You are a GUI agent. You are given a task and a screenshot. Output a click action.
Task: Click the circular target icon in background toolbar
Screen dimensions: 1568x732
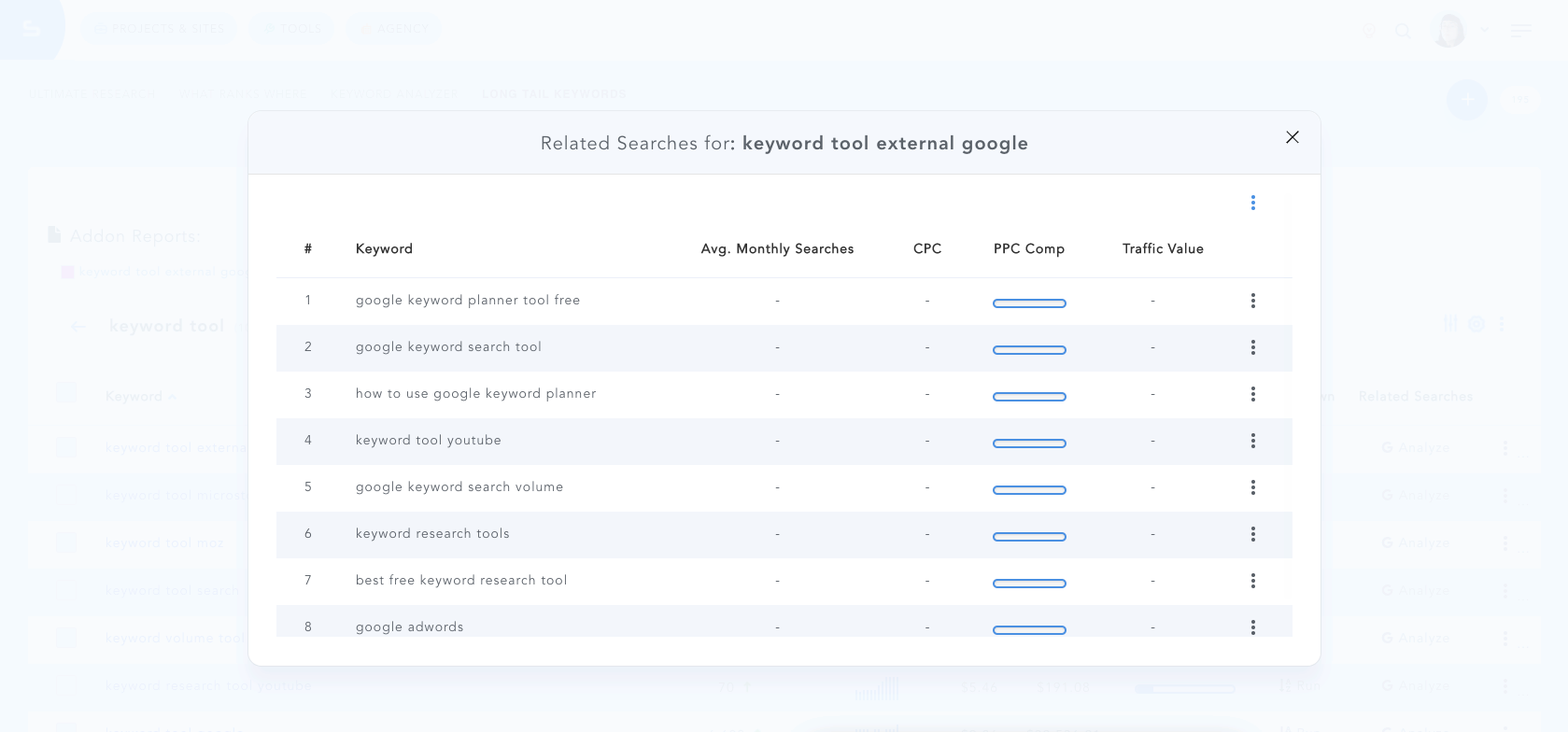click(1476, 324)
